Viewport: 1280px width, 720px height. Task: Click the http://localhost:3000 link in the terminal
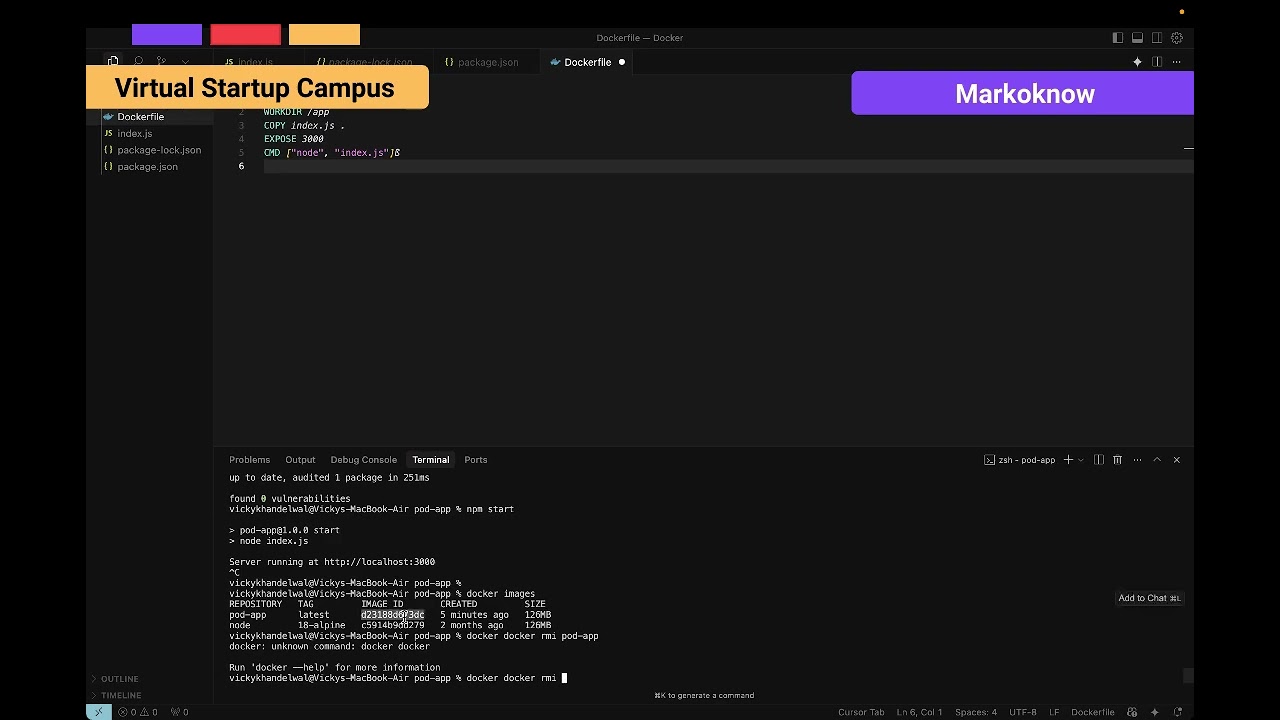379,562
